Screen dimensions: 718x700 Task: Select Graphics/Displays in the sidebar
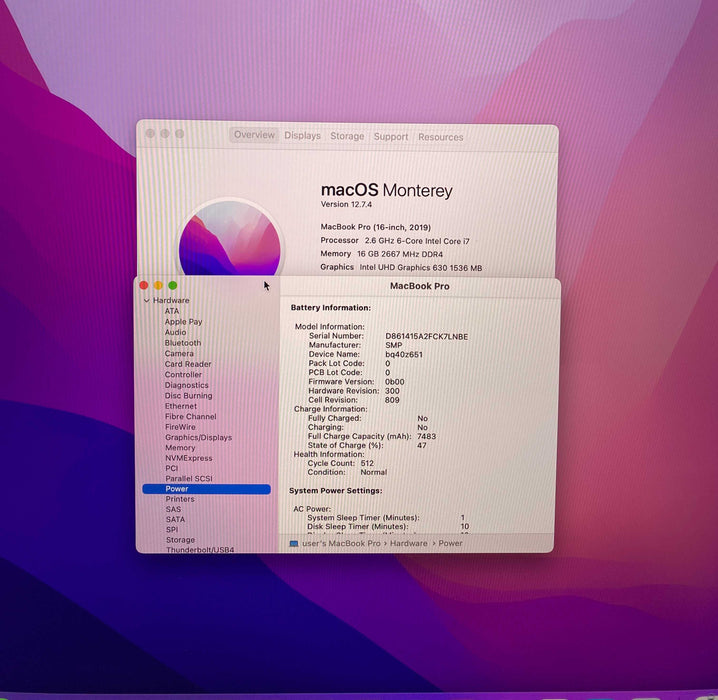198,438
